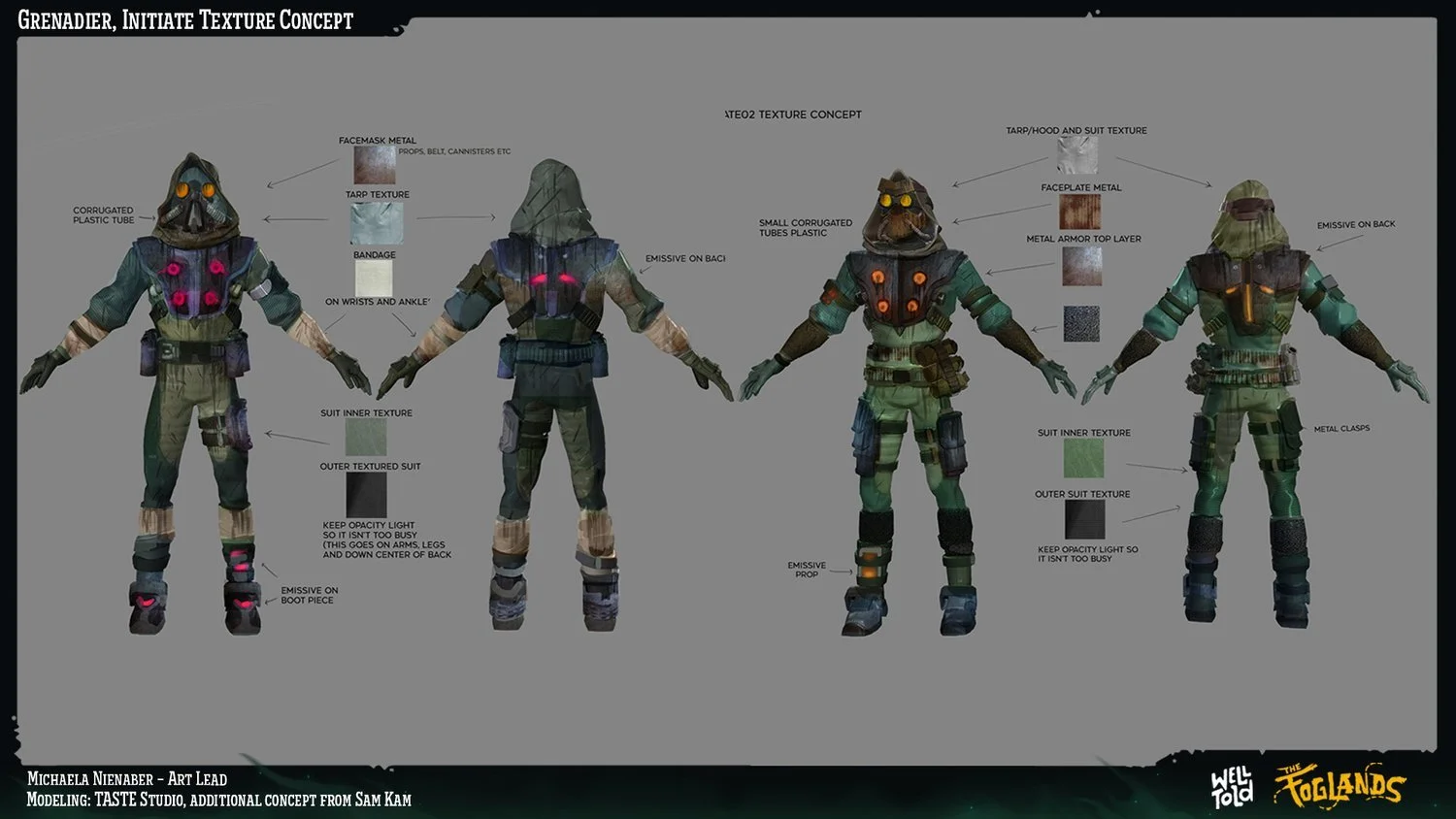Select the front-view figure with orange chest canisters
1456x819 pixels.
point(908,405)
